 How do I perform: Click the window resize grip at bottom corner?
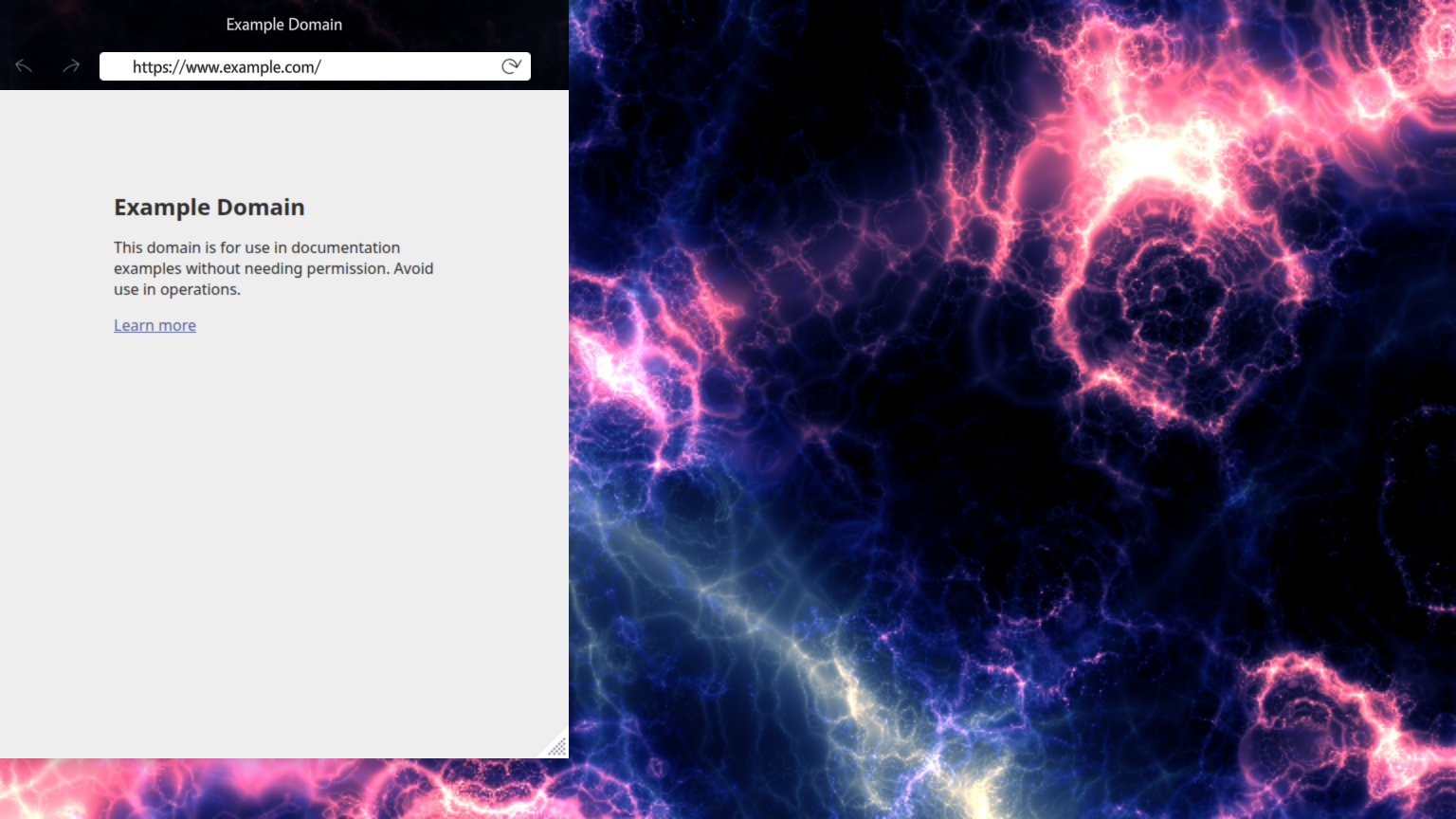[x=557, y=747]
